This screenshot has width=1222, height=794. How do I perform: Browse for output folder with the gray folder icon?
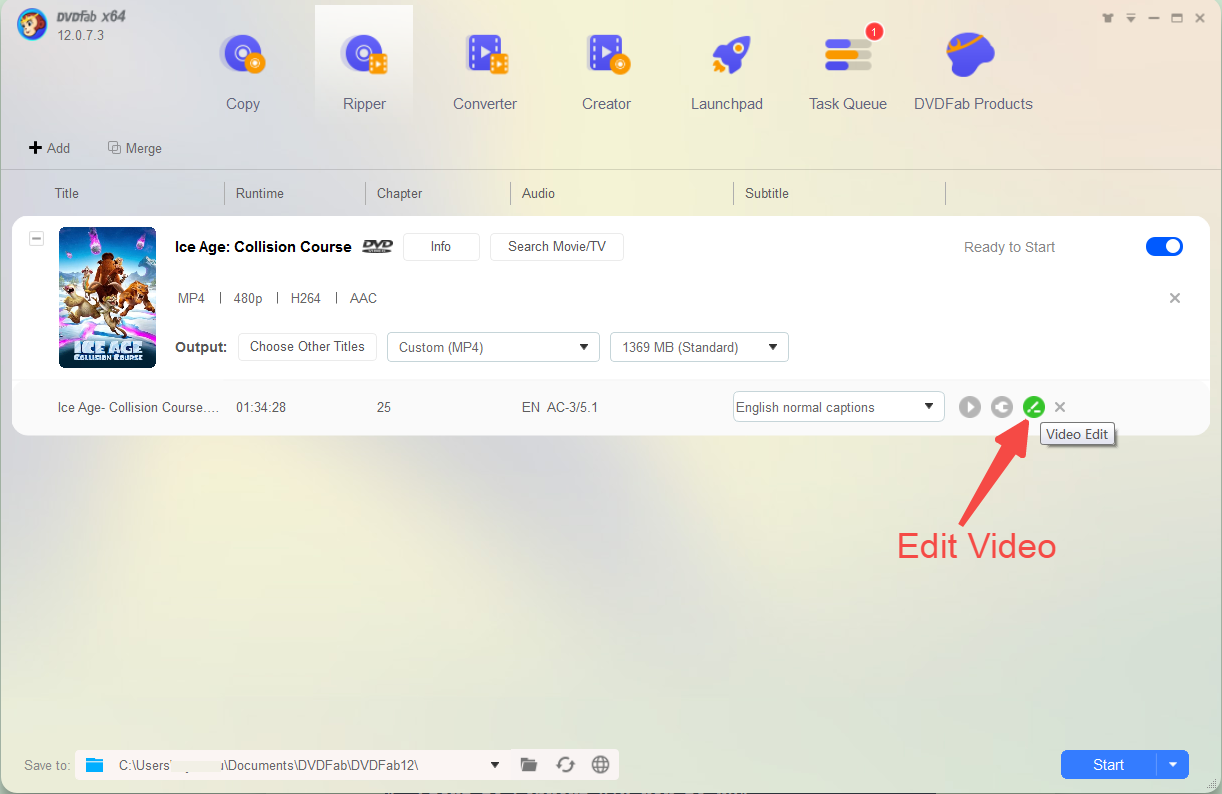[x=529, y=765]
